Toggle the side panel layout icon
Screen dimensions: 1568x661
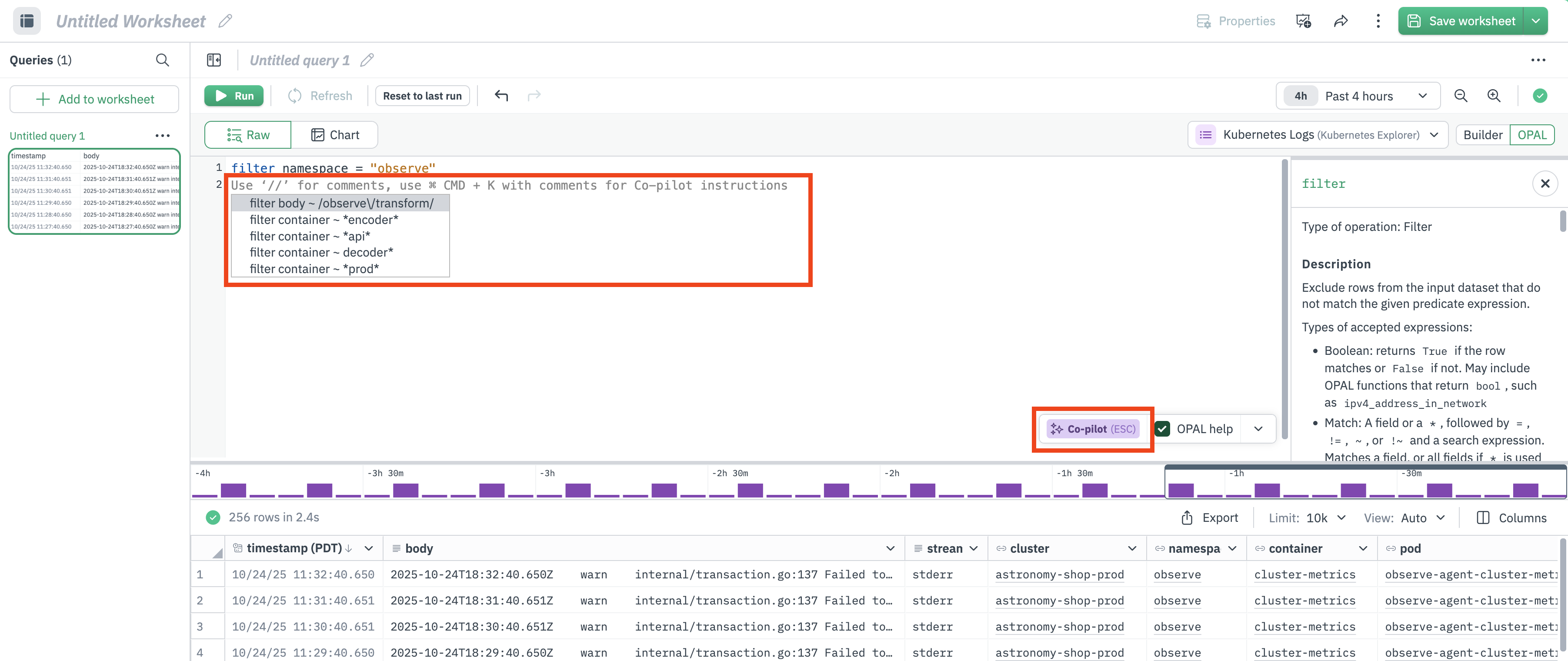[x=214, y=60]
